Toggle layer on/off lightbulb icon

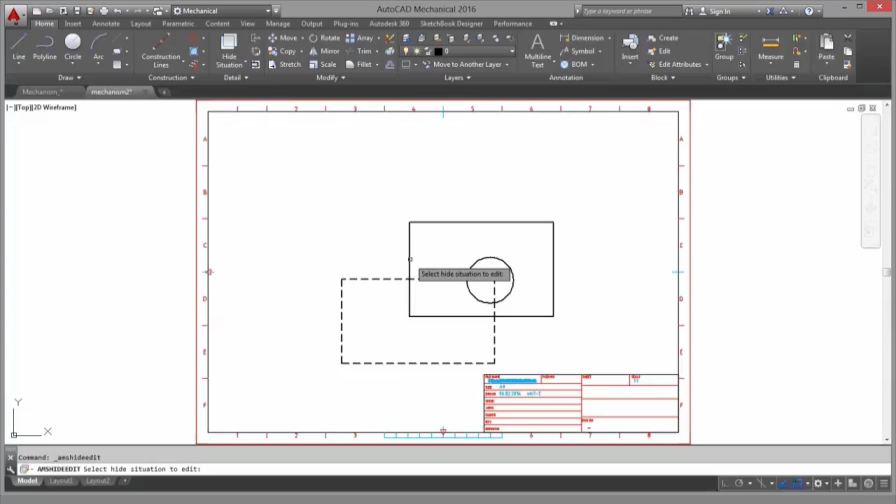(406, 51)
